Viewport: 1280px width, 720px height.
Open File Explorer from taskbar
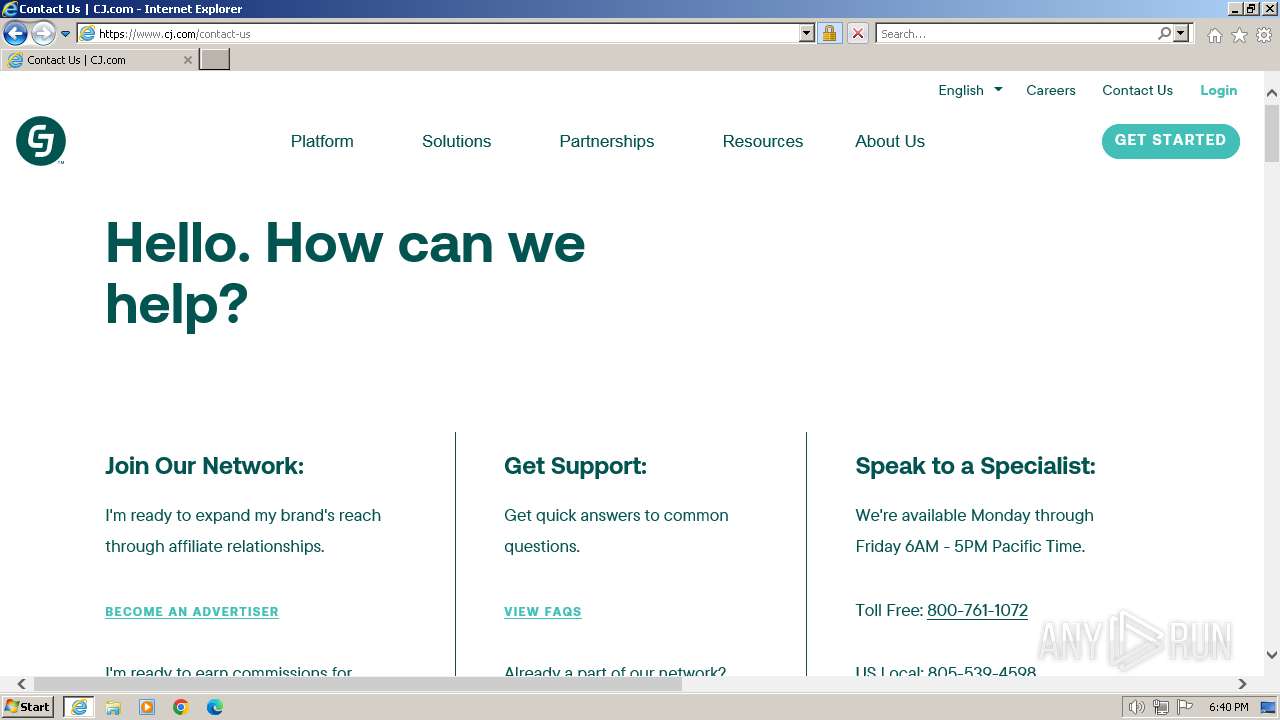click(x=113, y=707)
